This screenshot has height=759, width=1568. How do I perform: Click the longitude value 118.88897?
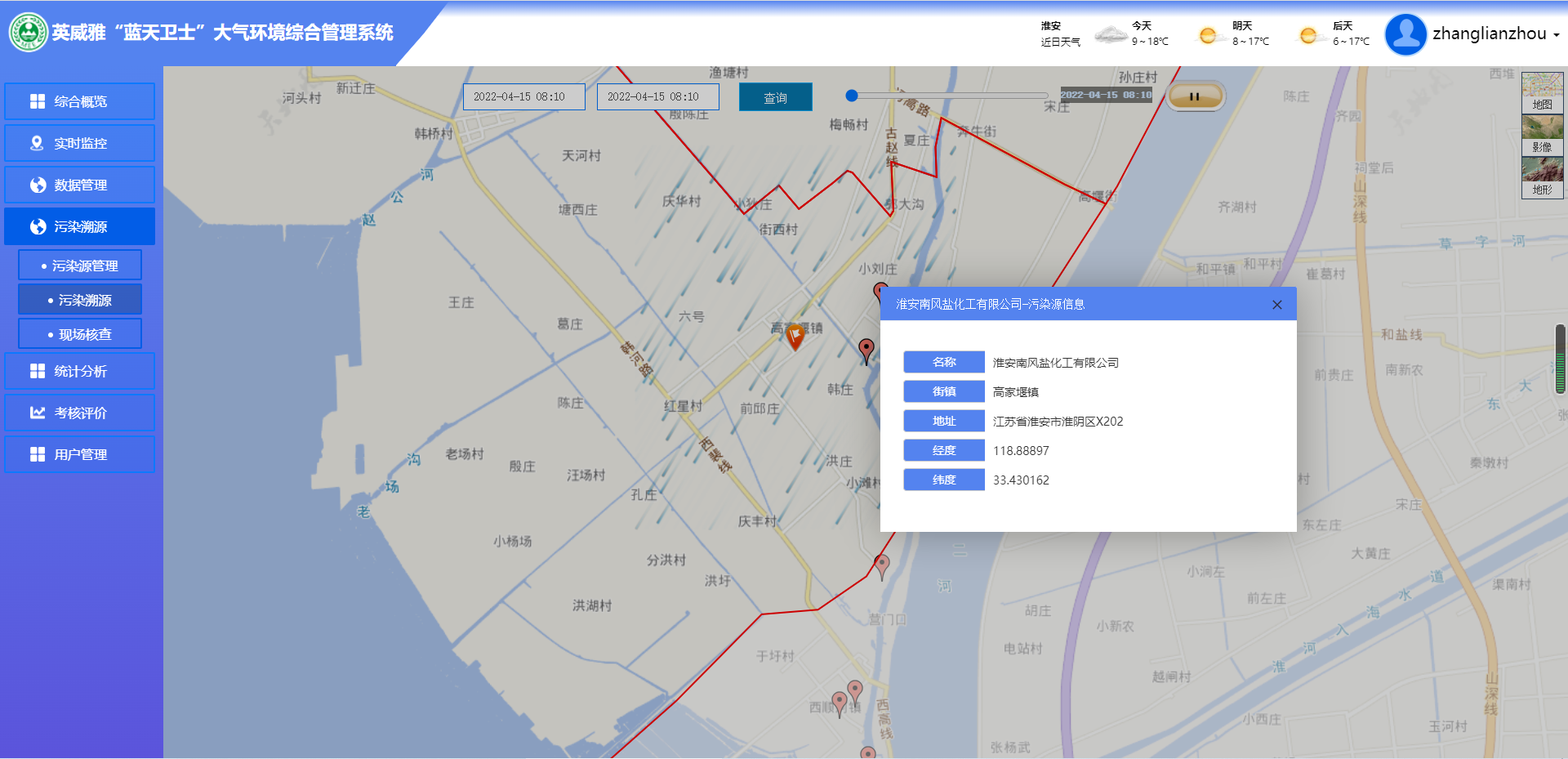1021,451
